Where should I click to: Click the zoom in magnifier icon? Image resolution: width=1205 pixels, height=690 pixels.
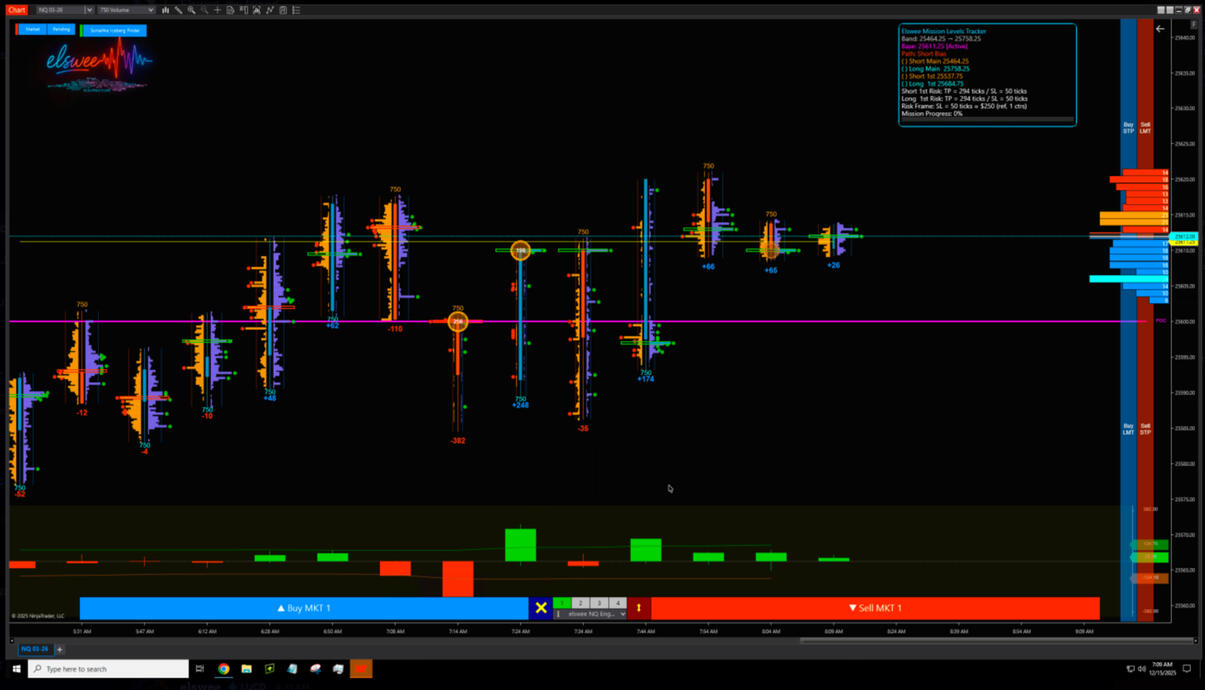pyautogui.click(x=192, y=10)
